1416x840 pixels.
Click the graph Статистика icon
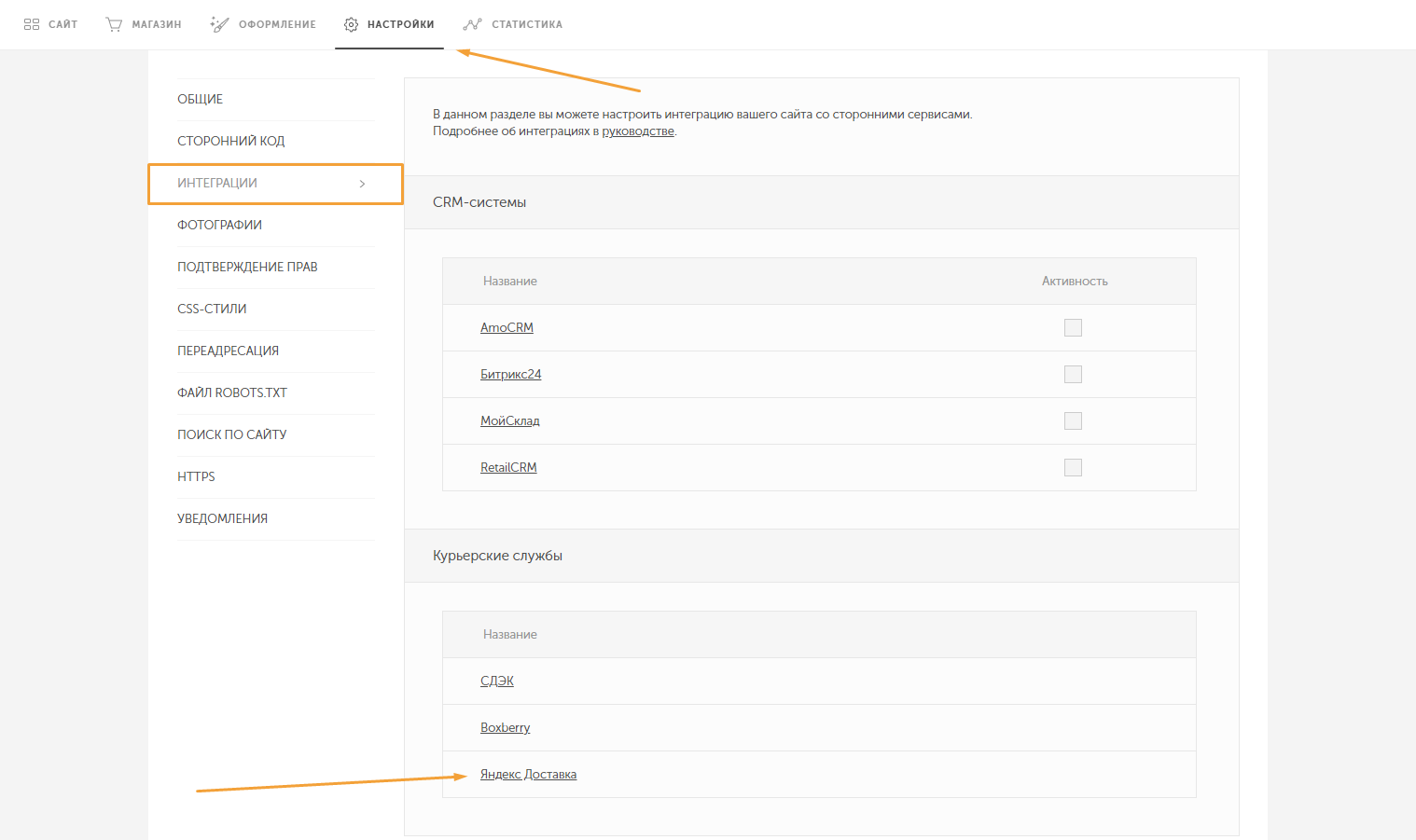click(473, 24)
